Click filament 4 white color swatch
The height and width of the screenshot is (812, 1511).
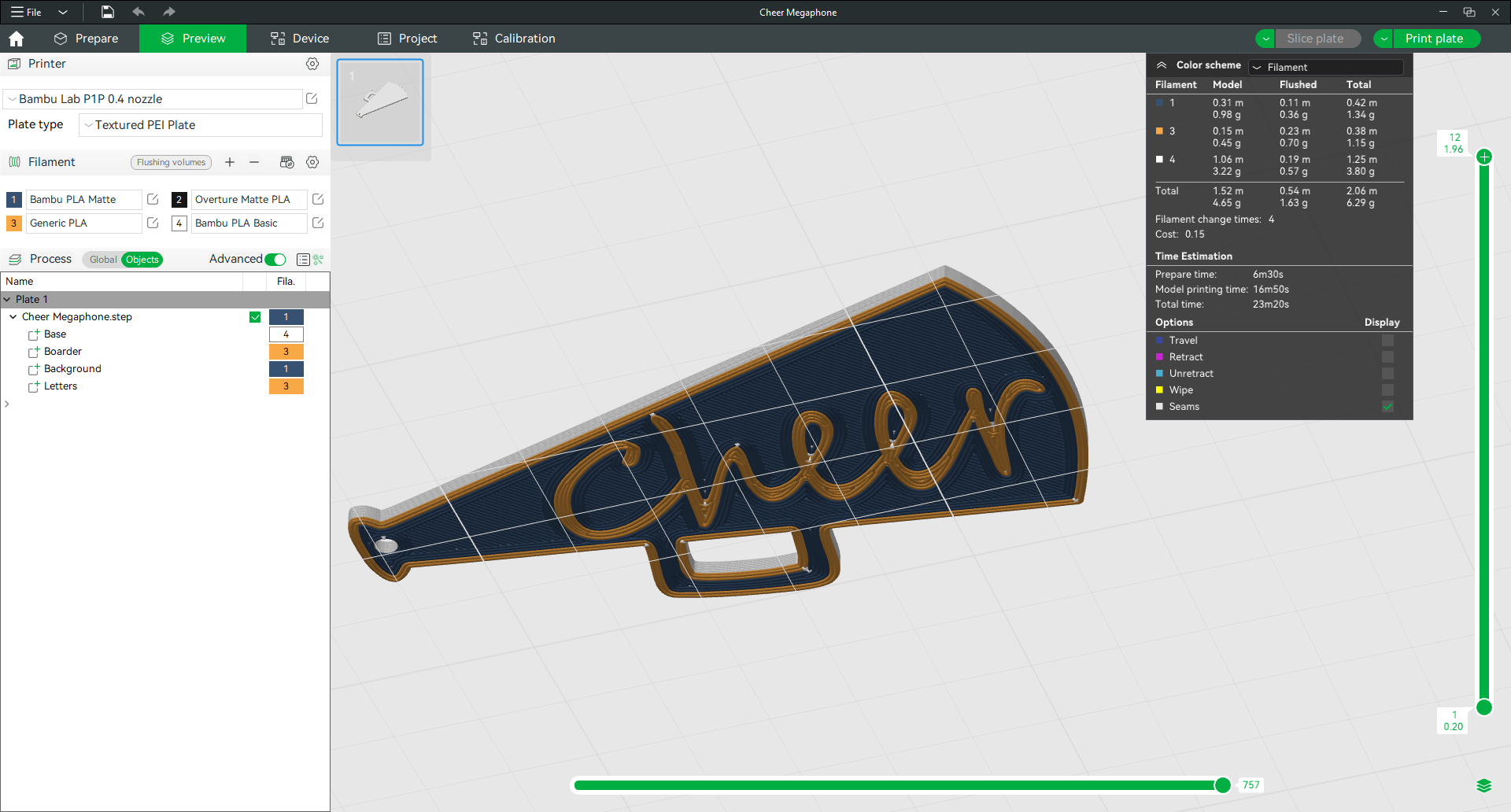(x=179, y=223)
